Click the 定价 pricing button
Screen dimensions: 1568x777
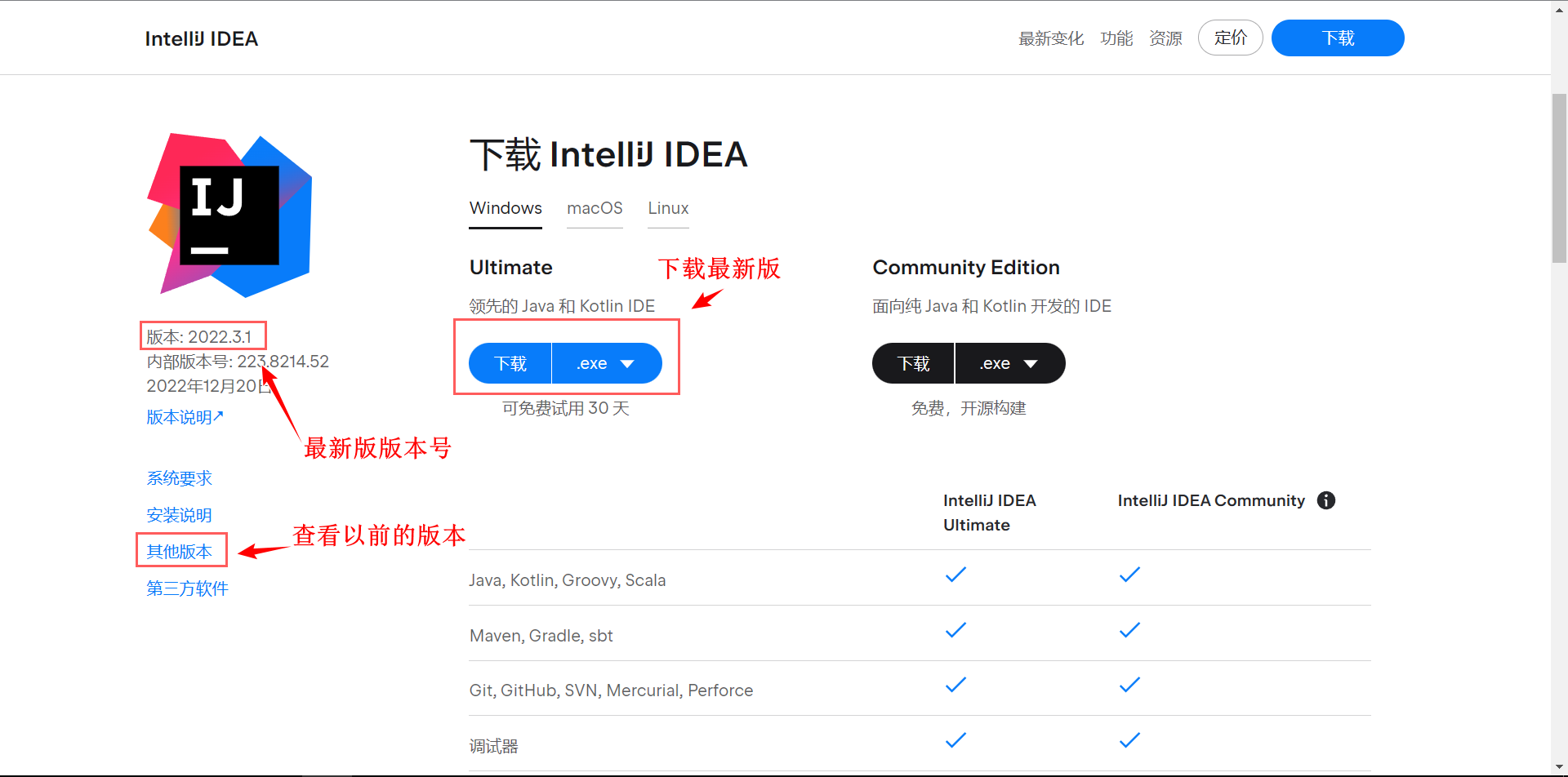(1230, 38)
